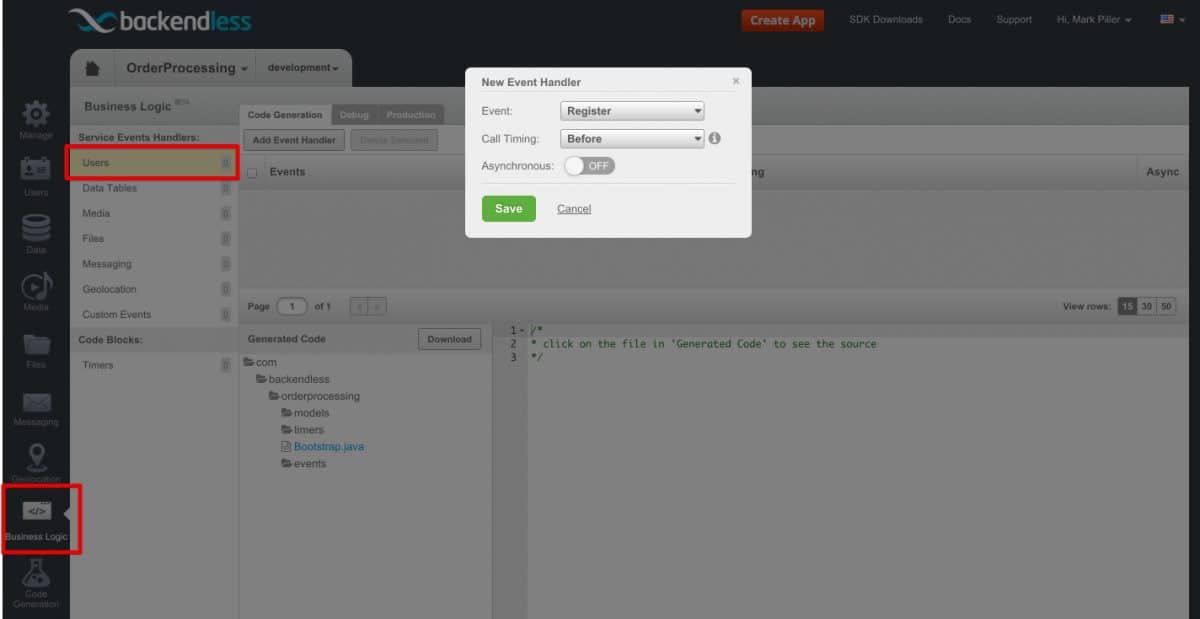This screenshot has width=1200, height=619.
Task: Open the Support link
Action: (1014, 19)
